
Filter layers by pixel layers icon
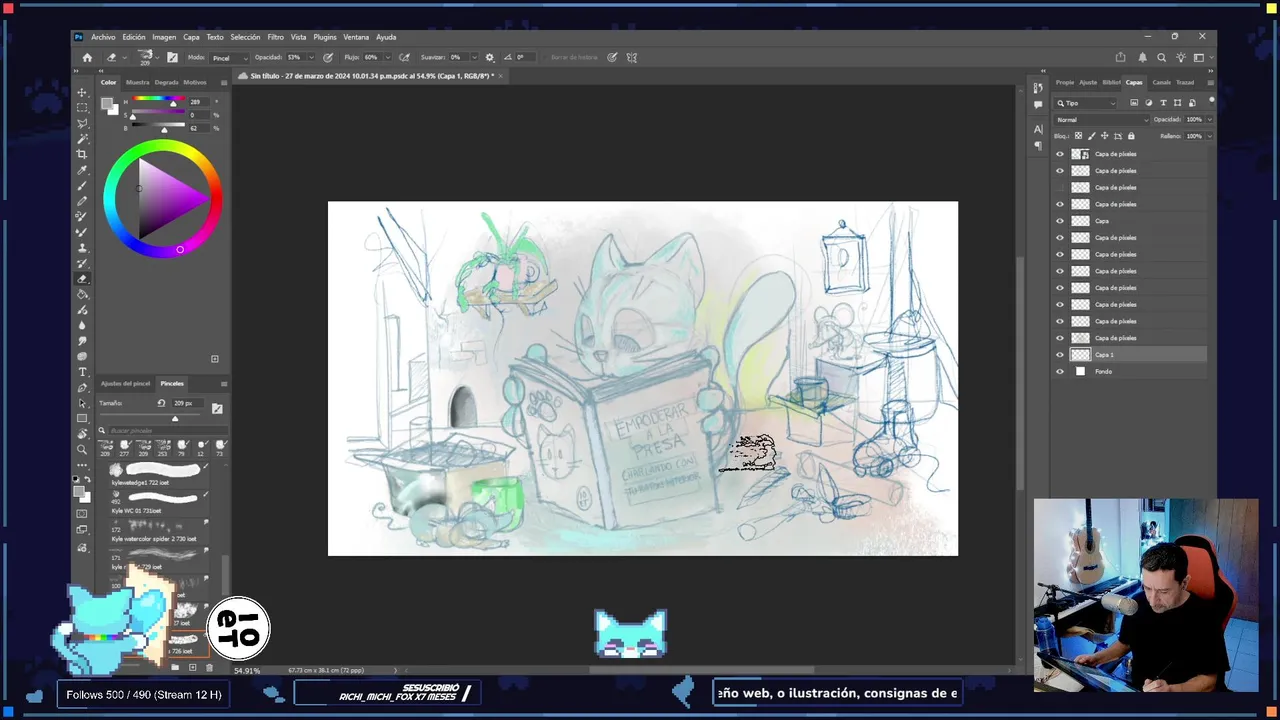[x=1134, y=103]
